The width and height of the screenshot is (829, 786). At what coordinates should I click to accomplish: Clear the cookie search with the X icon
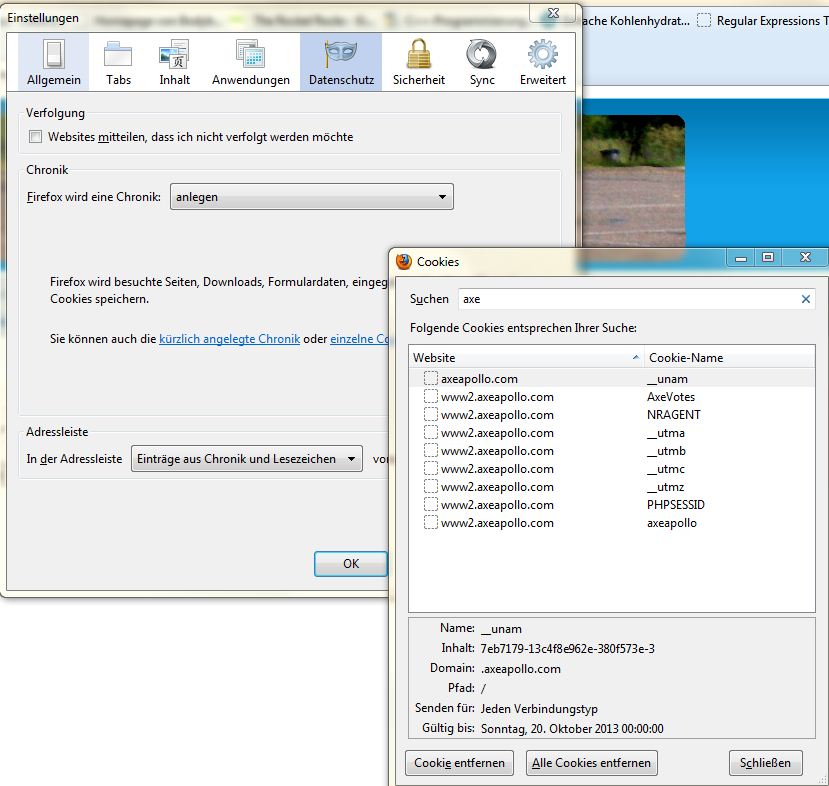[806, 299]
